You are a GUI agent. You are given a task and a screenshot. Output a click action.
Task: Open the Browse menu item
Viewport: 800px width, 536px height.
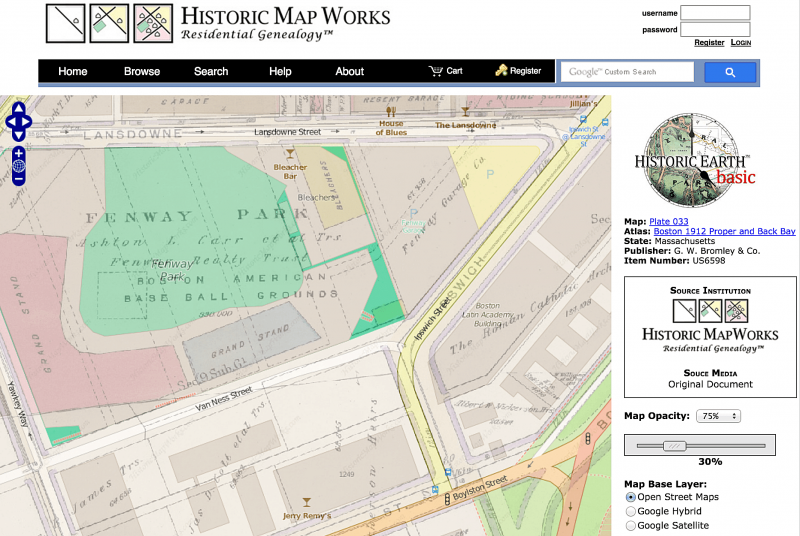pos(142,71)
